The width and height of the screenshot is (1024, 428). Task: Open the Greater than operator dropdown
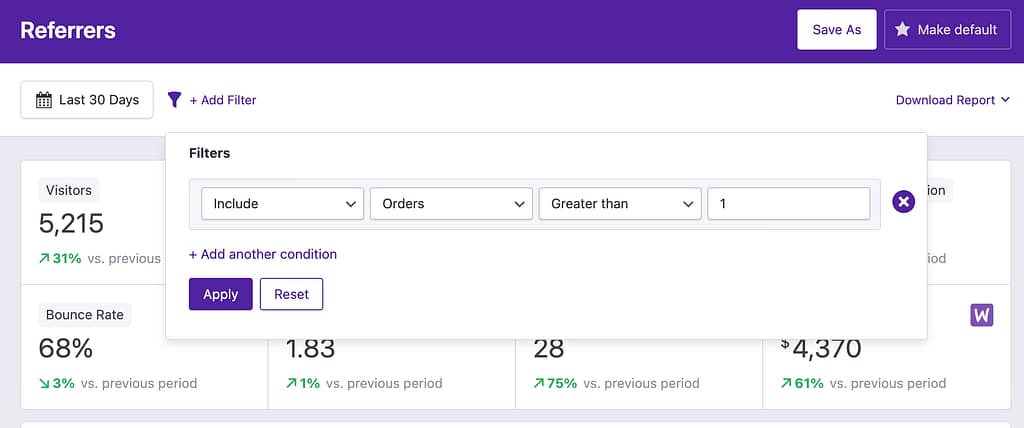620,204
